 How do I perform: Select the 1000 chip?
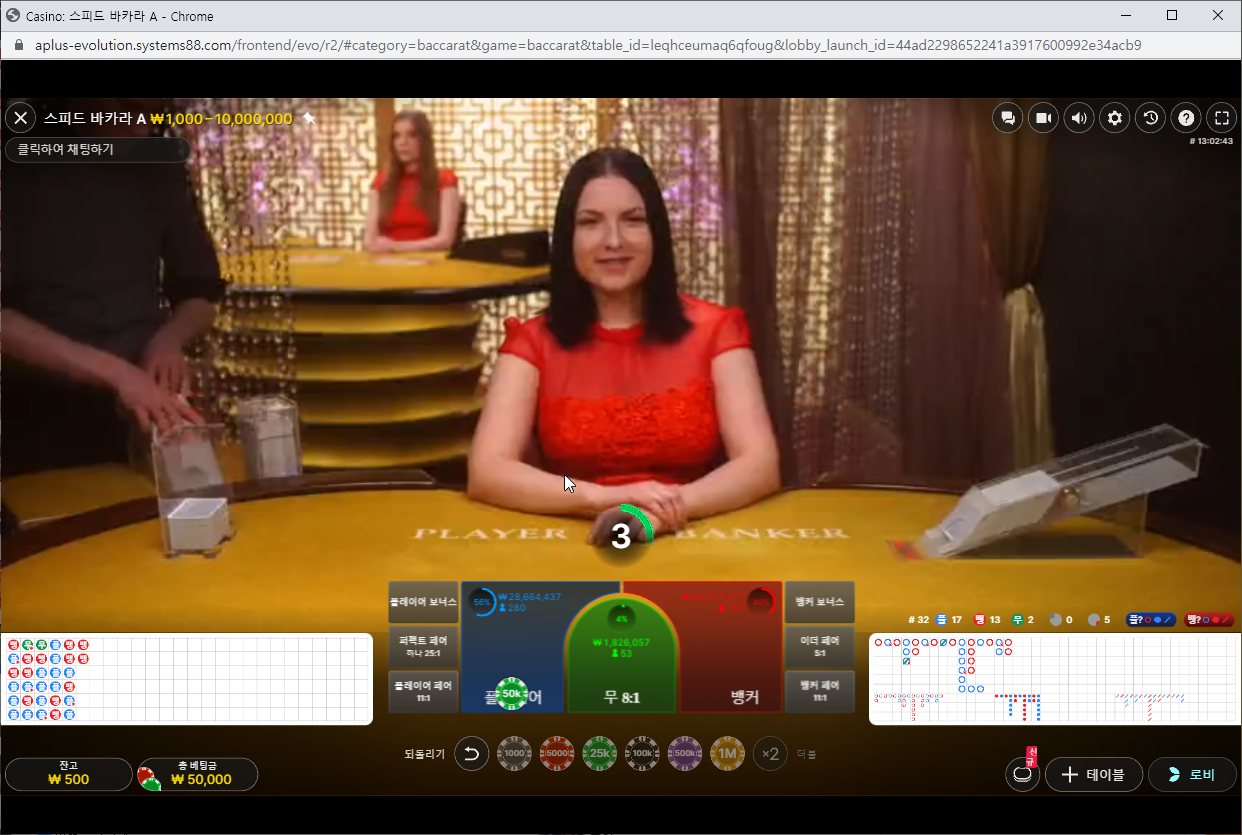pyautogui.click(x=514, y=754)
